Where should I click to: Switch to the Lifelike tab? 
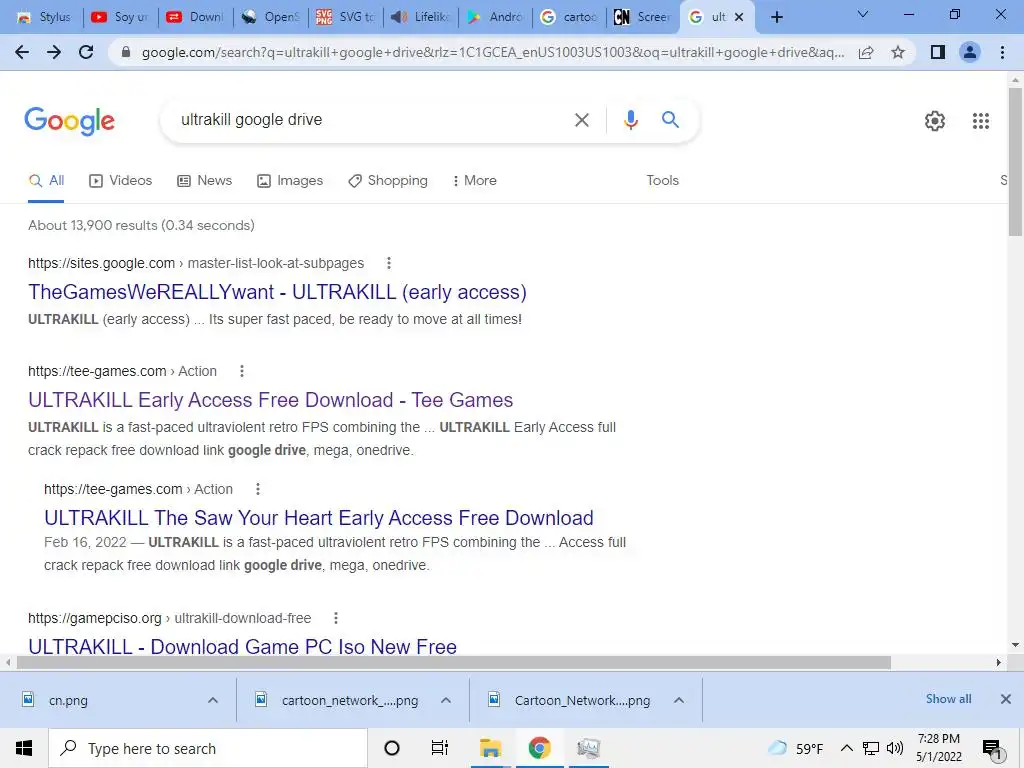tap(421, 17)
